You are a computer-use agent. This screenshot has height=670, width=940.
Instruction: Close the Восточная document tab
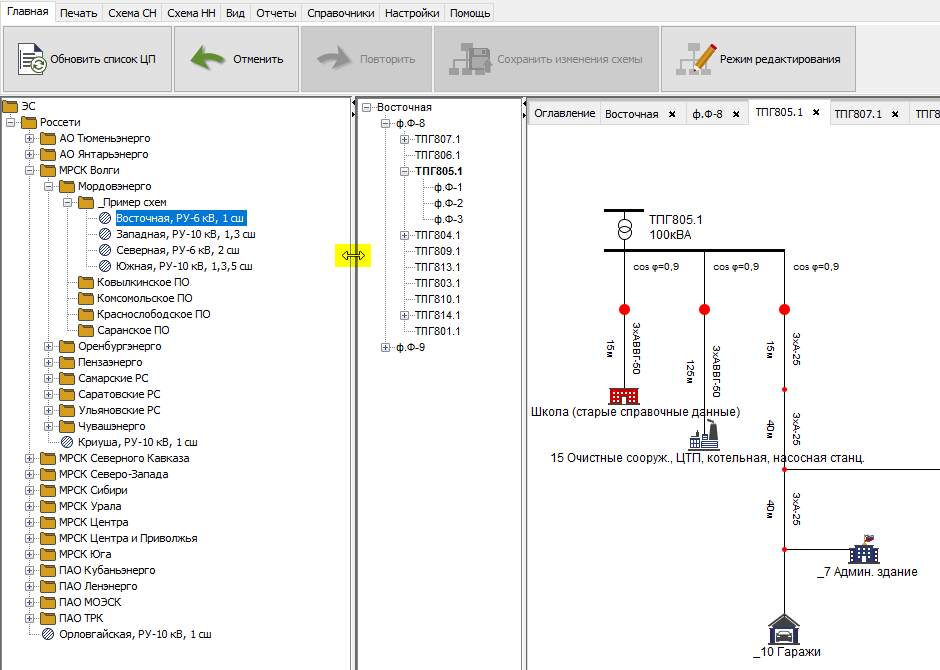[672, 114]
